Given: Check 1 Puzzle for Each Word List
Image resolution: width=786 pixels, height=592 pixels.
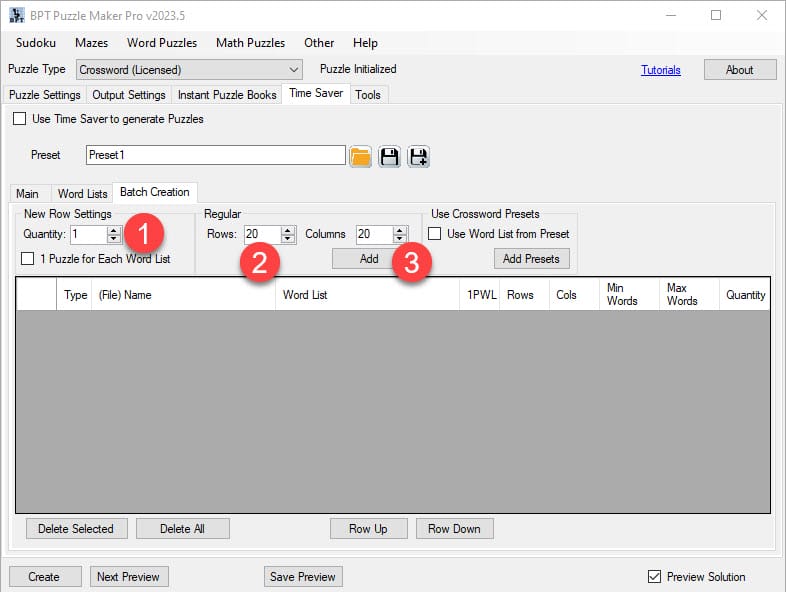Looking at the screenshot, I should pos(29,259).
